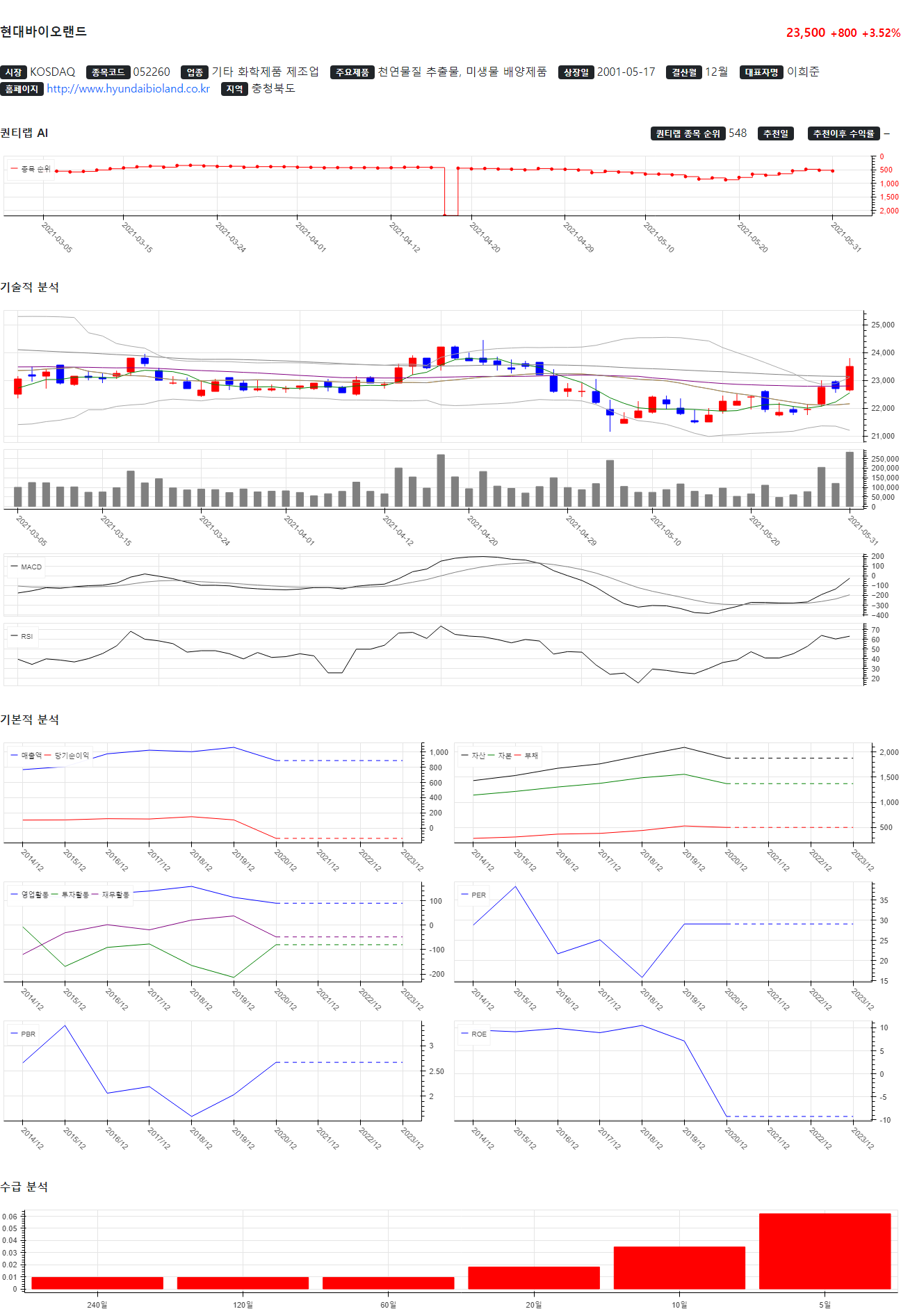
Task: Open the hyundaibioland.co.kr homepage link
Action: pyautogui.click(x=128, y=89)
